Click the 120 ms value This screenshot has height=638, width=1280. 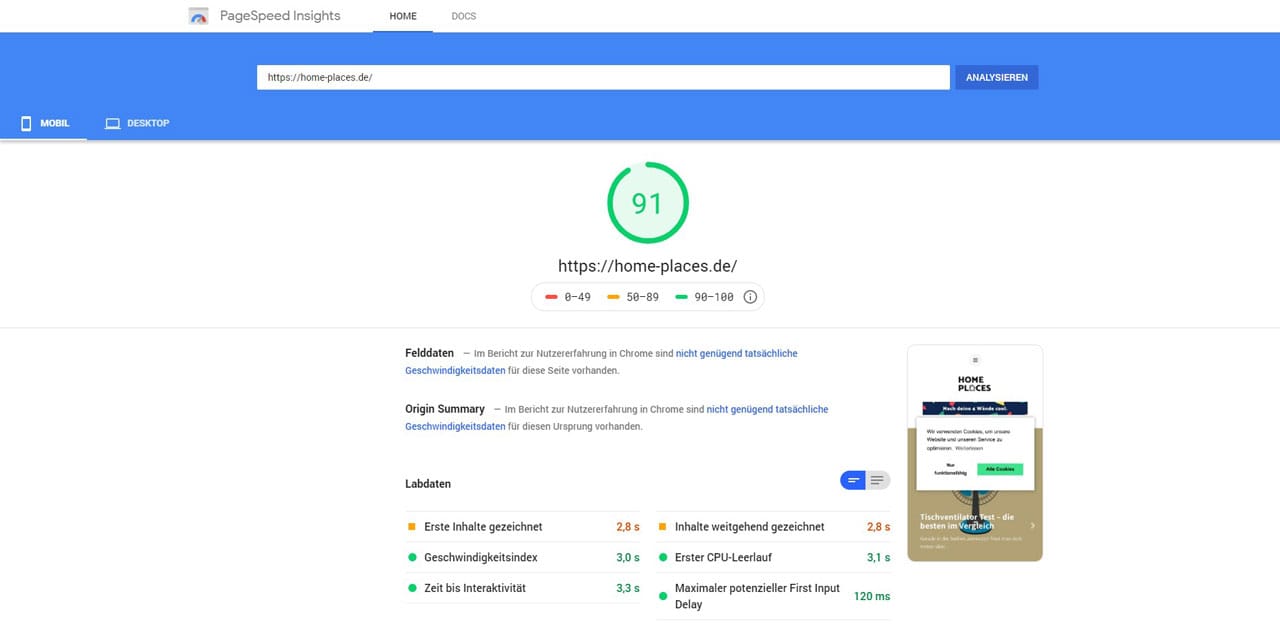872,597
